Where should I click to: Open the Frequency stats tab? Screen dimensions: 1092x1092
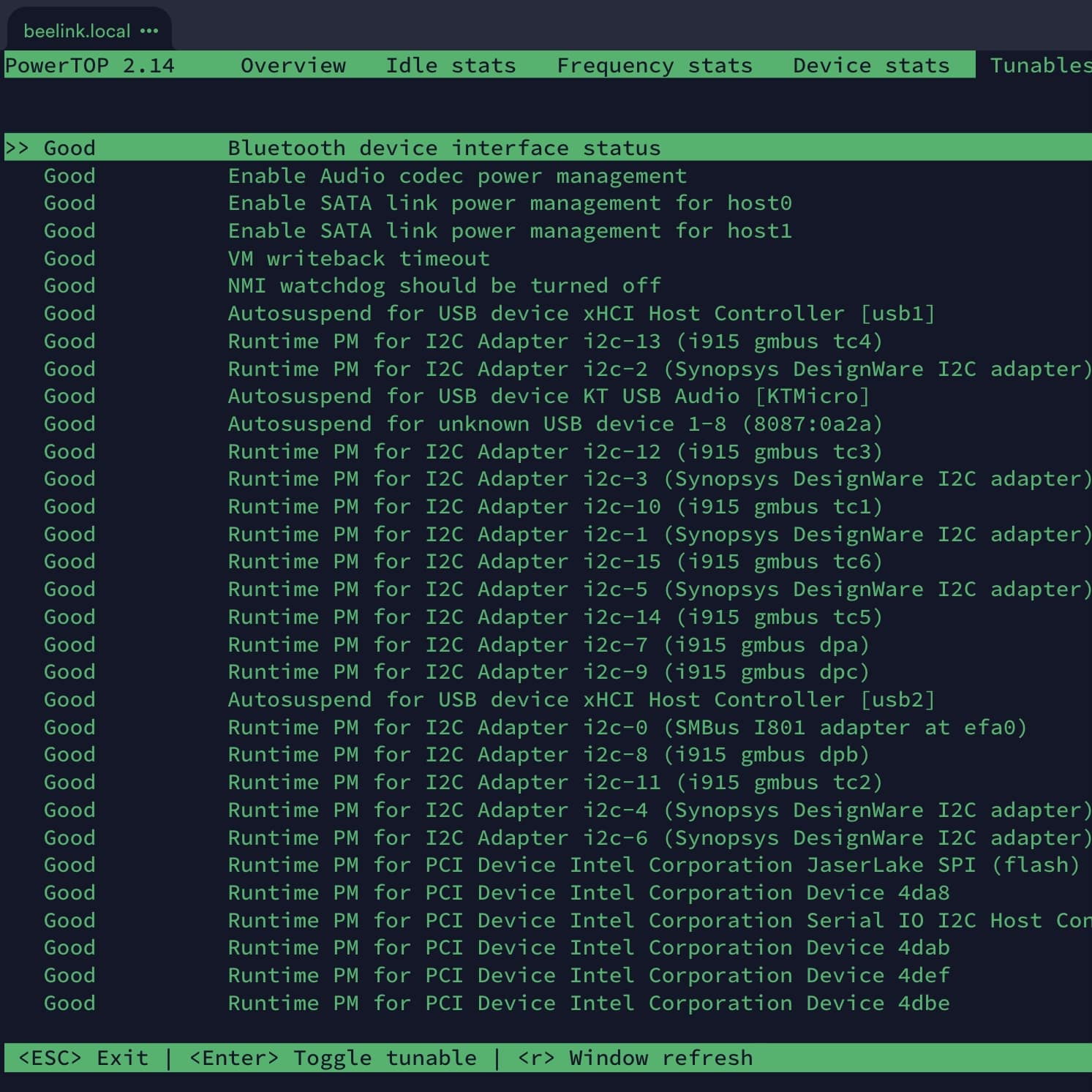[x=655, y=65]
